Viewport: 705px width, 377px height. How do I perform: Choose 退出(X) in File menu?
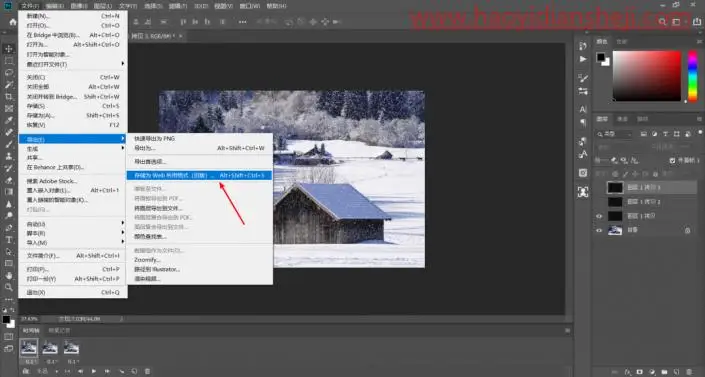pos(72,292)
